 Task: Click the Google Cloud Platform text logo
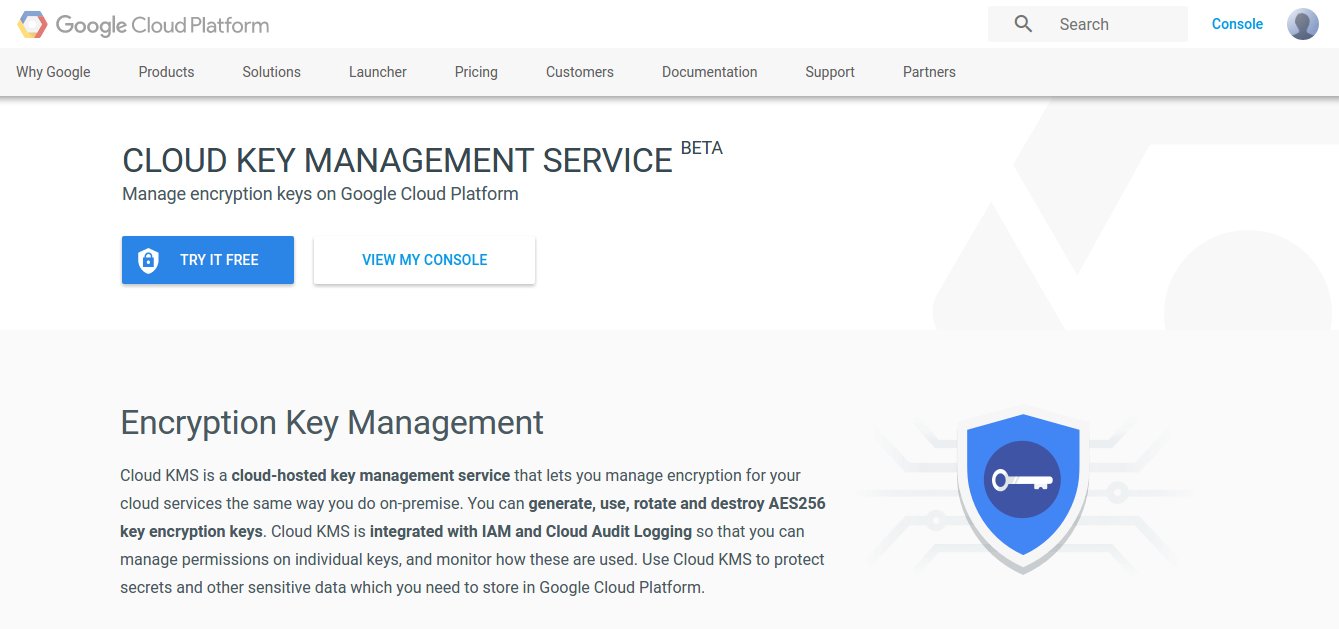click(x=162, y=25)
